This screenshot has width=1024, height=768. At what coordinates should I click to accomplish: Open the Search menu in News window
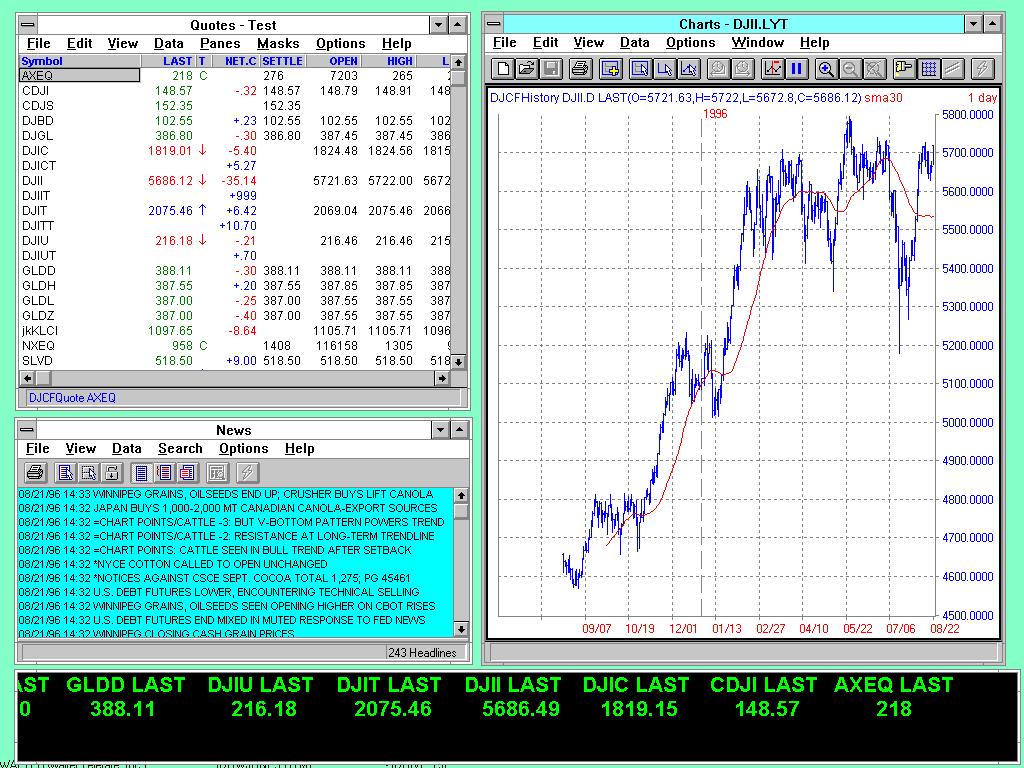tap(180, 449)
